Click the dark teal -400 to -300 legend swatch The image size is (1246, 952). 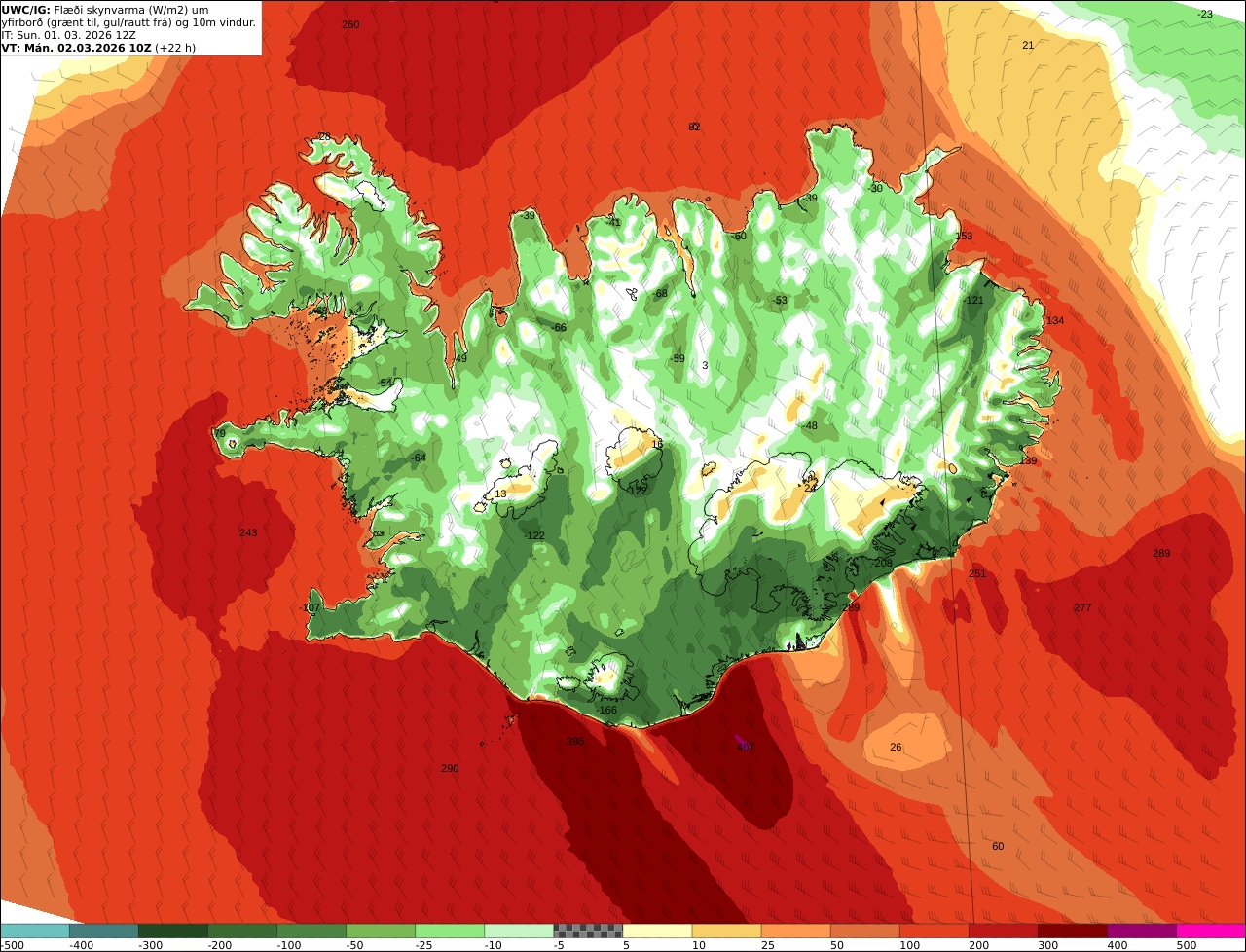103,931
